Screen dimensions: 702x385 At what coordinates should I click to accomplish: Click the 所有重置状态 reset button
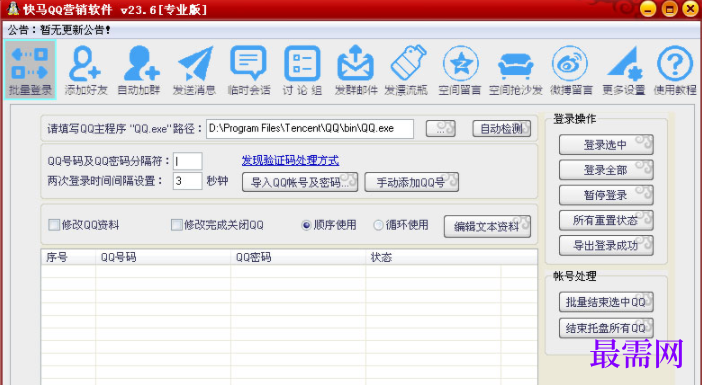606,220
